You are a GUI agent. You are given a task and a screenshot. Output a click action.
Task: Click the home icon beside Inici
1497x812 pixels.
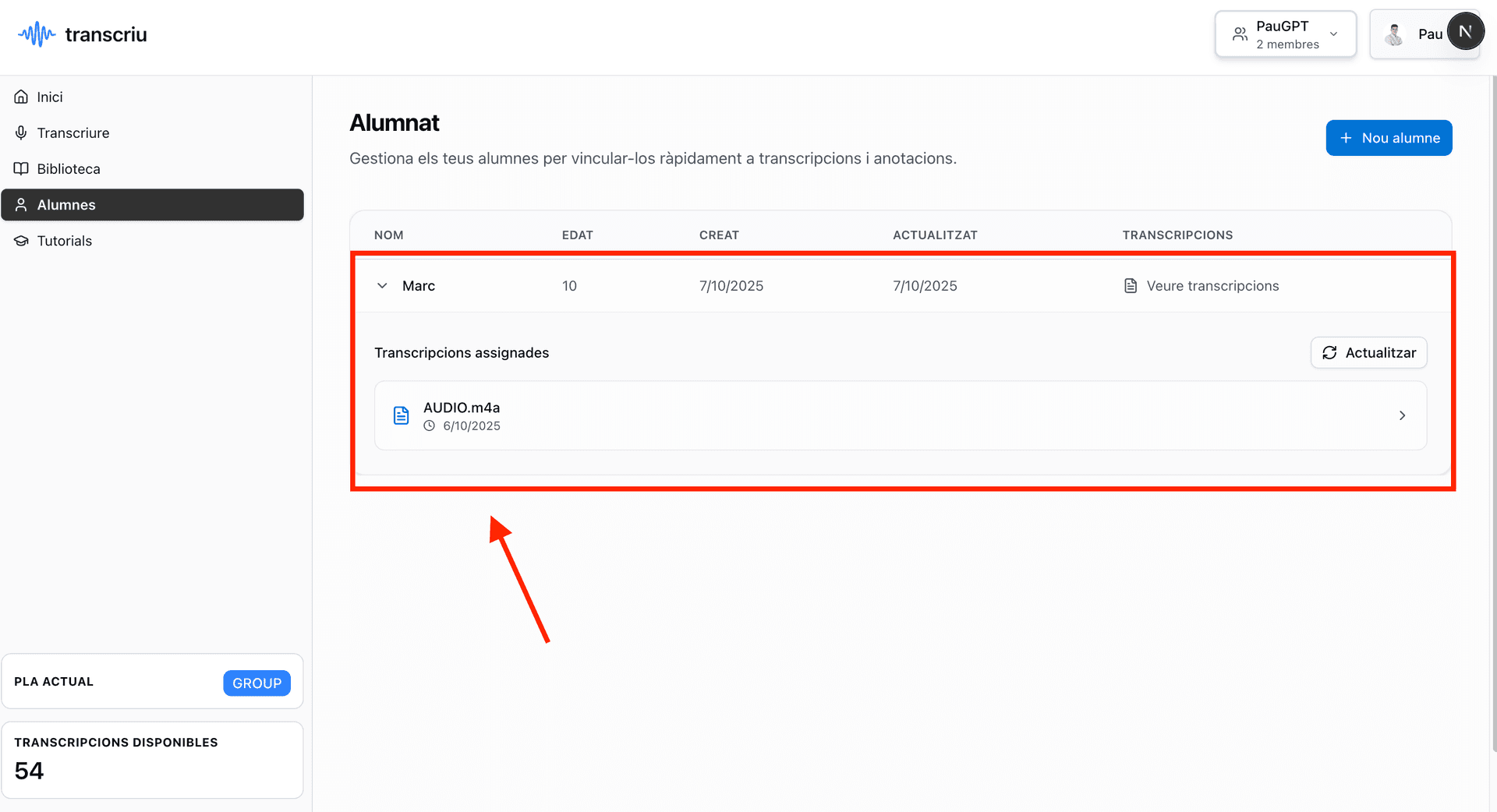tap(21, 97)
